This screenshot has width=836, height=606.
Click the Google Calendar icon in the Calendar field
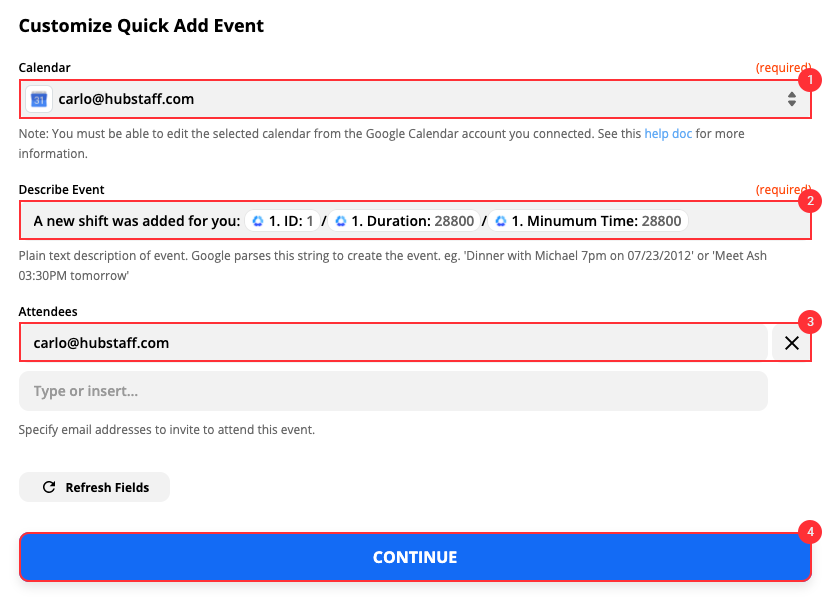(39, 99)
